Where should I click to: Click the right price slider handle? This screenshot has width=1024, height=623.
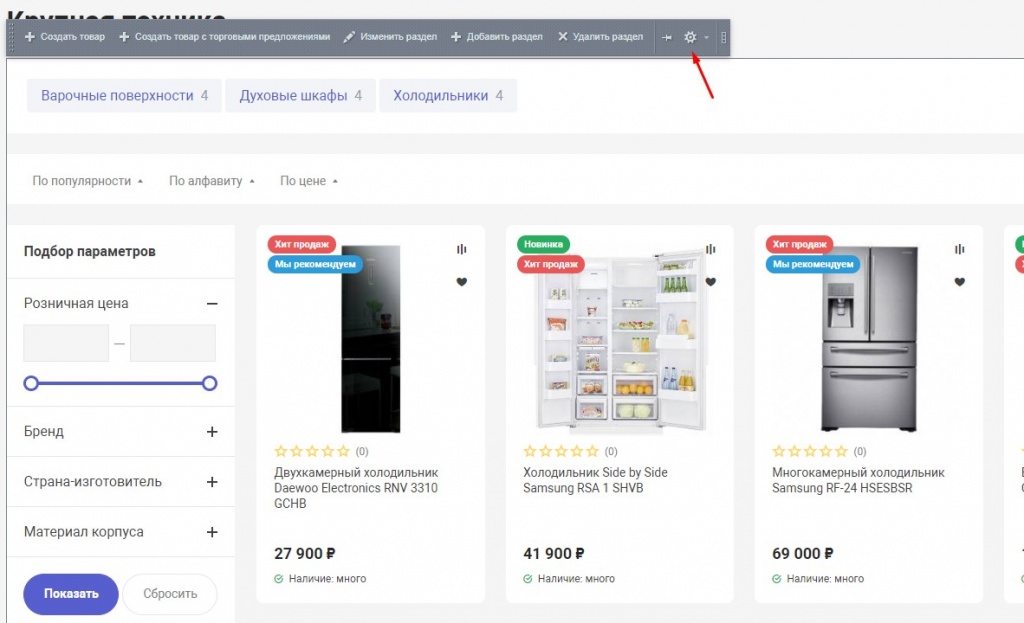209,383
